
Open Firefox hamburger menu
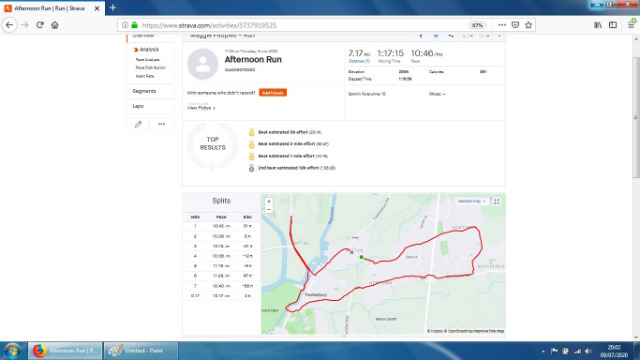(631, 25)
